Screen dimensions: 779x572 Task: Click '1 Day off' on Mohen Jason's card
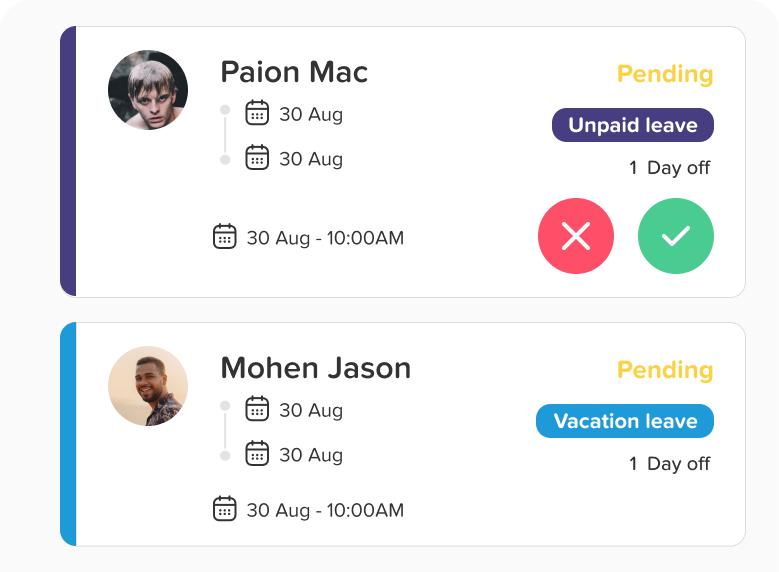669,464
